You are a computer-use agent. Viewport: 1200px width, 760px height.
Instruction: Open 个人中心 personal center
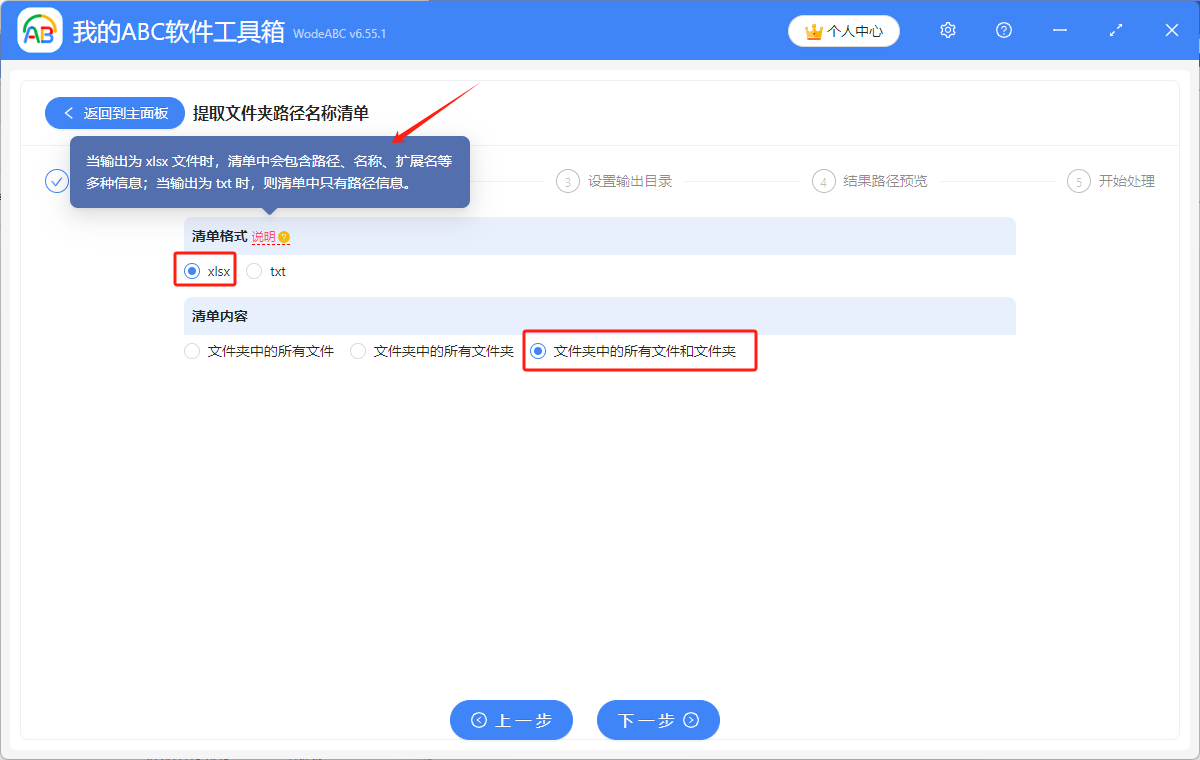coord(843,31)
